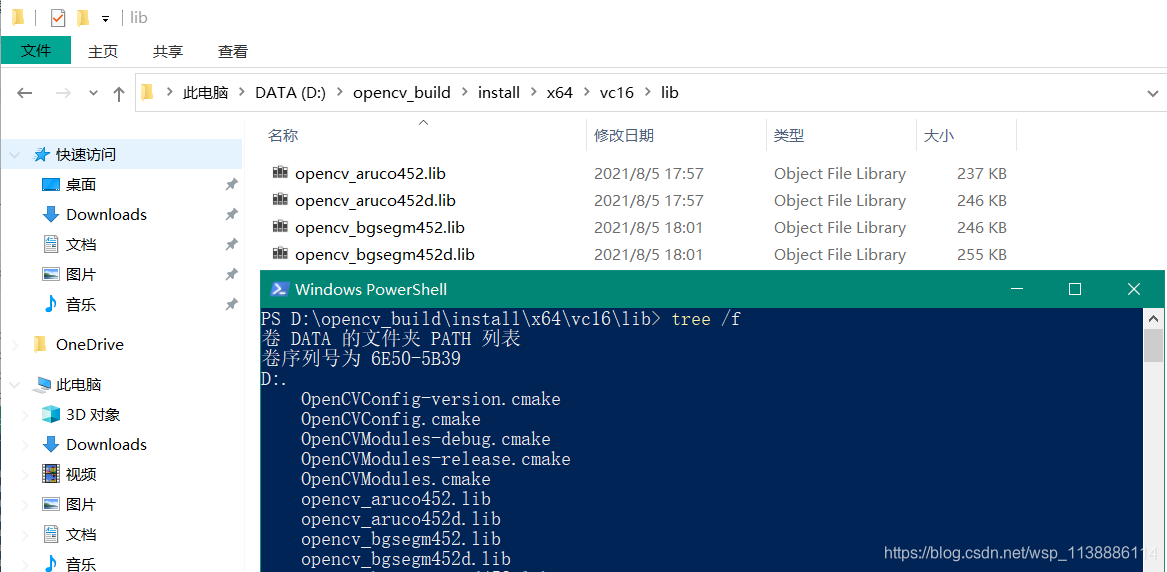Switch to the 共享 ribbon tab
The image size is (1167, 572).
pos(167,51)
